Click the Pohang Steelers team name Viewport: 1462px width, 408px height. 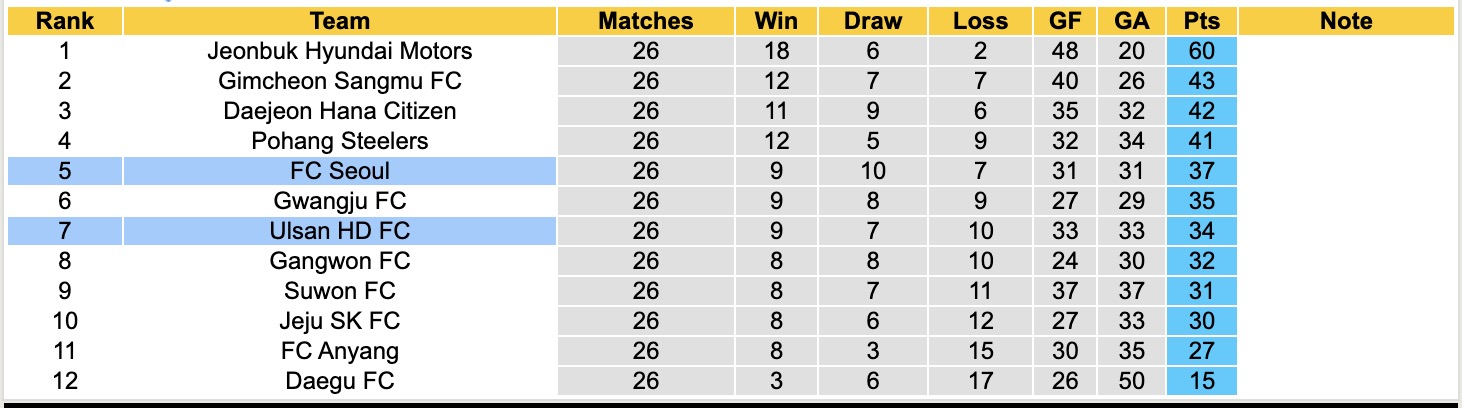click(340, 141)
